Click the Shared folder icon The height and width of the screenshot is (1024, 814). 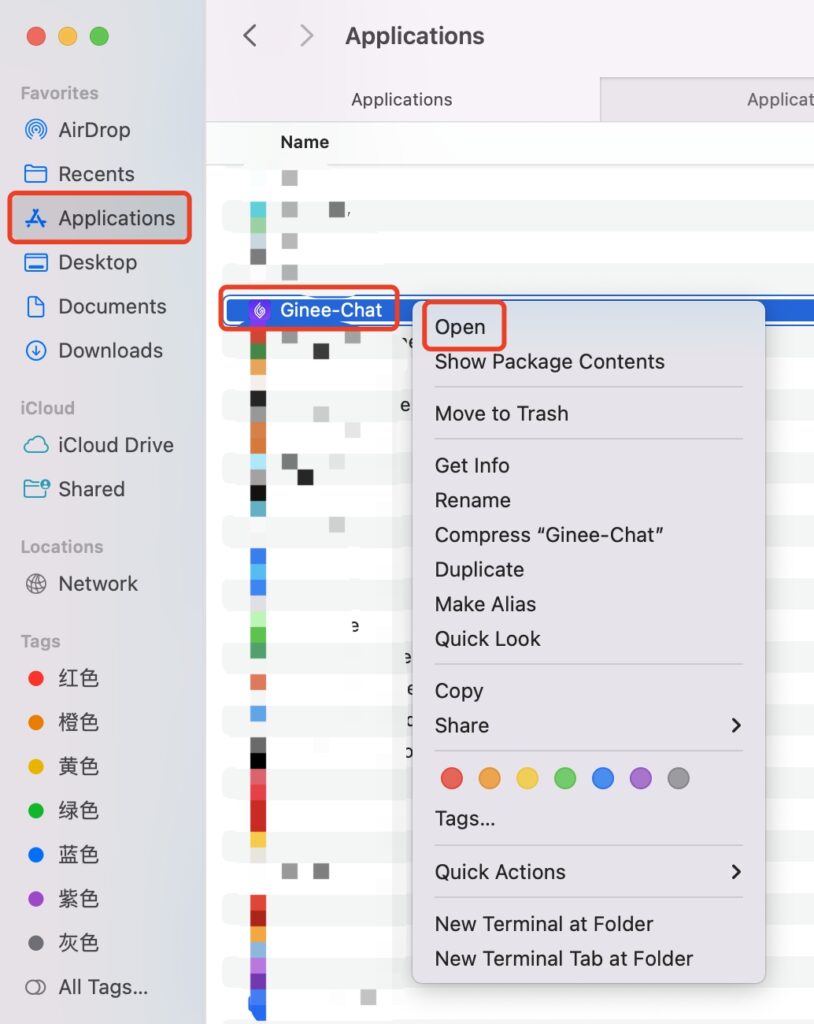click(36, 488)
